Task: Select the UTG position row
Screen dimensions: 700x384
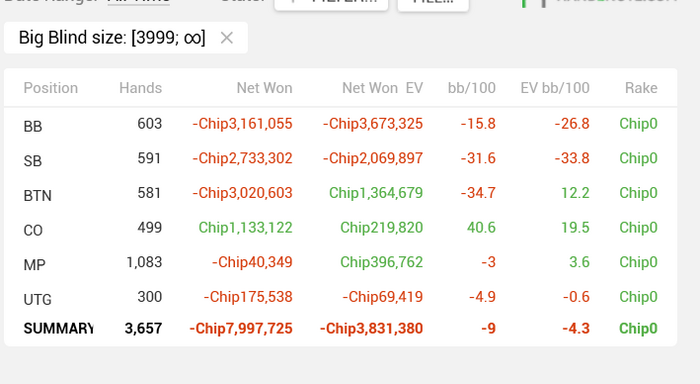Action: pyautogui.click(x=340, y=297)
